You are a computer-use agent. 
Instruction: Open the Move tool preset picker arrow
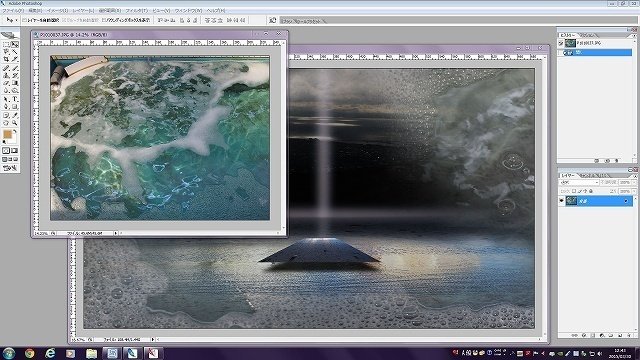(16, 20)
